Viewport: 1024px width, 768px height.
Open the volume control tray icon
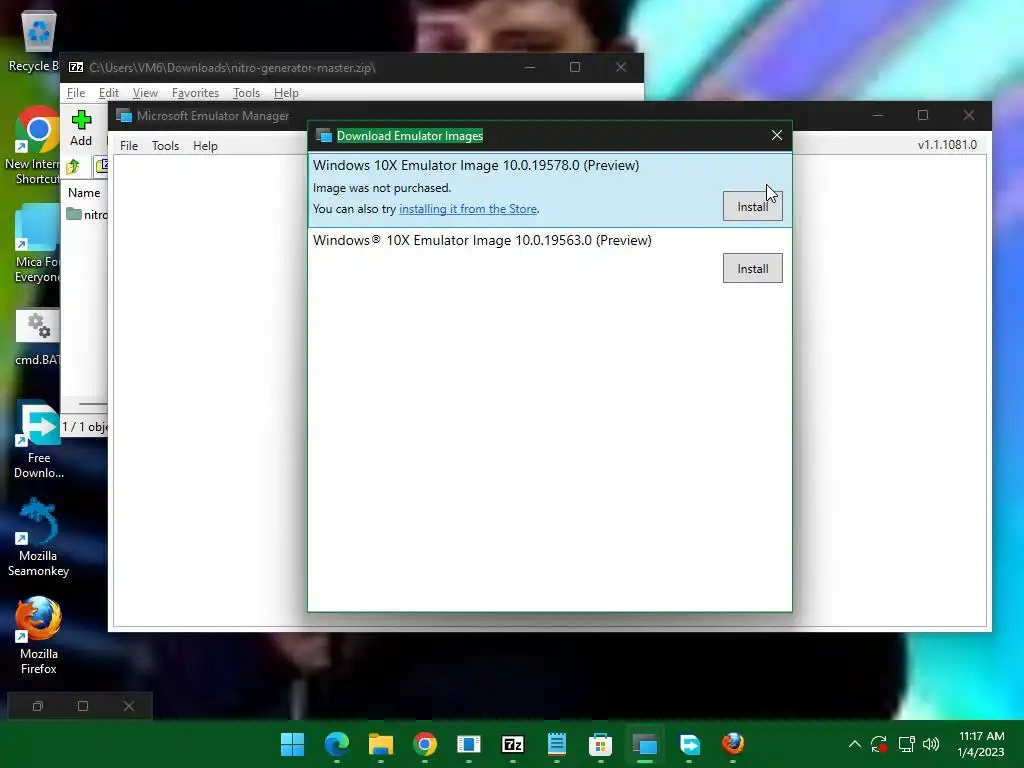click(931, 744)
